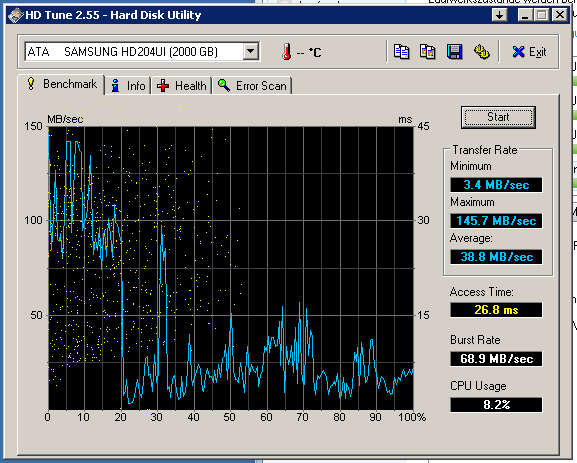Click the thermometer temperature icon
The height and width of the screenshot is (463, 577).
coord(287,52)
